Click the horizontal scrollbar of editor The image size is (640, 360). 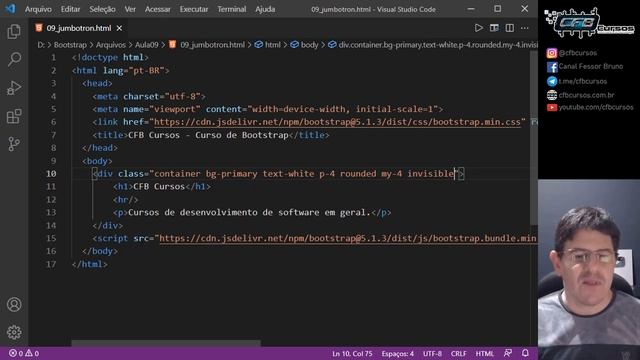coord(166,343)
